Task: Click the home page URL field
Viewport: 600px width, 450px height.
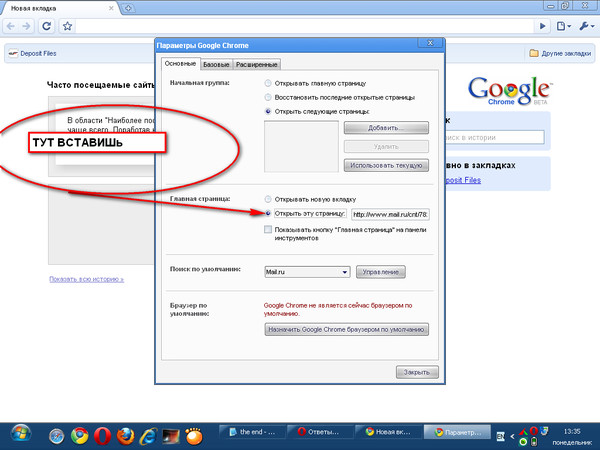Action: [390, 214]
